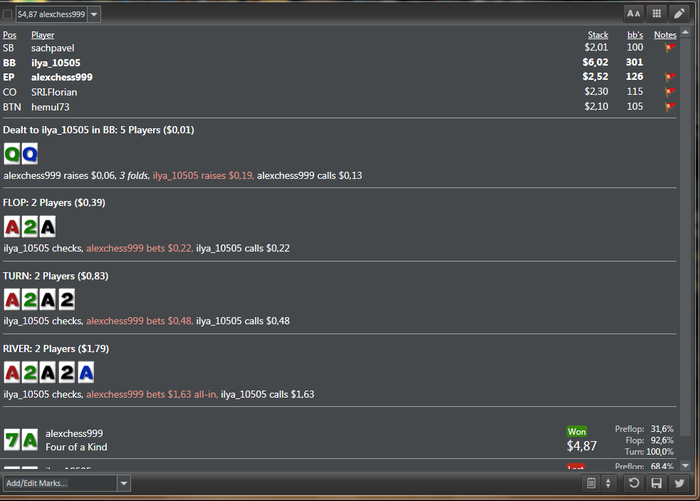Open sachpavel's red note flag

pos(670,48)
